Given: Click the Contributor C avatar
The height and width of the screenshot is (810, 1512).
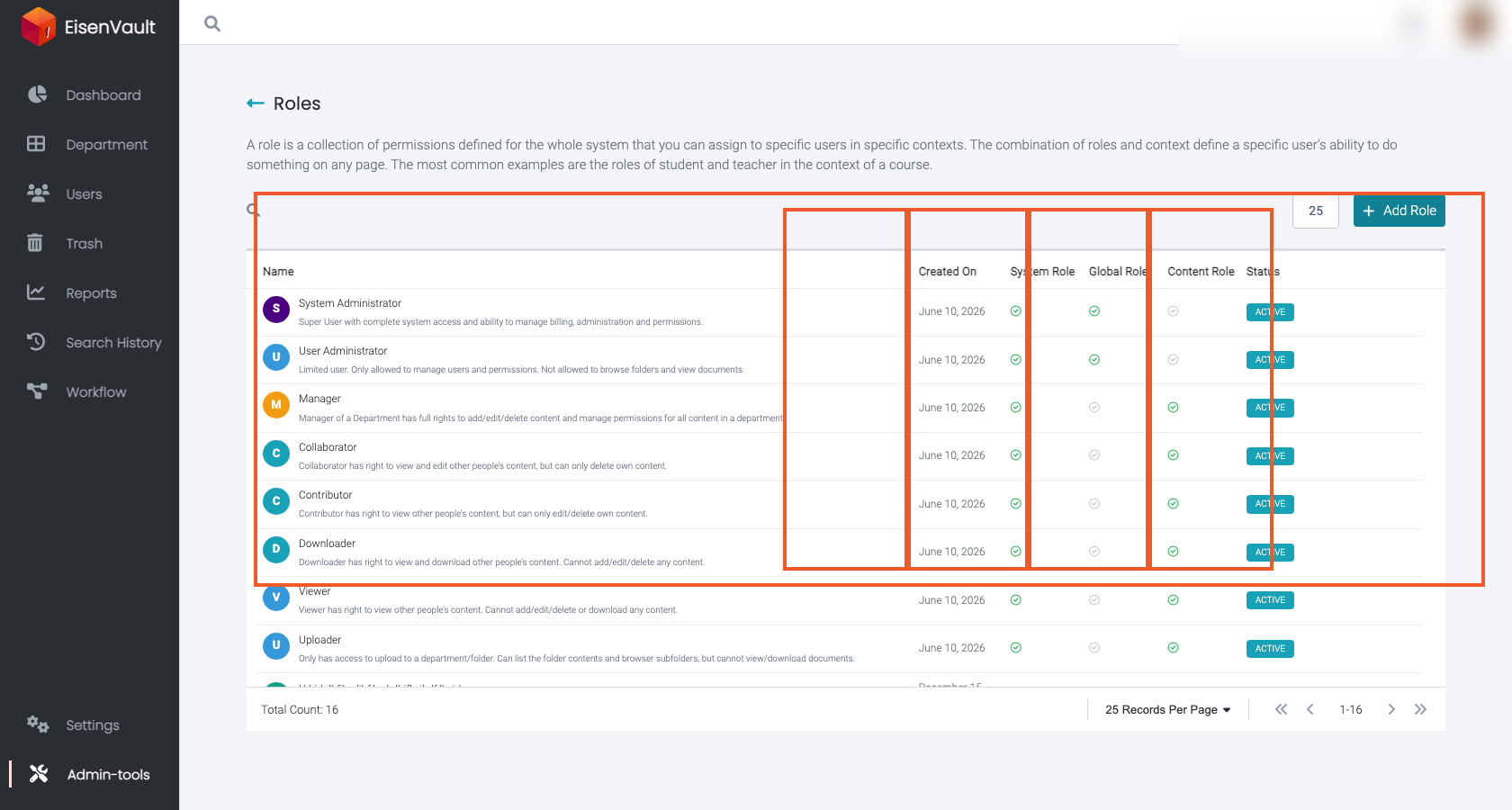Looking at the screenshot, I should pos(276,501).
